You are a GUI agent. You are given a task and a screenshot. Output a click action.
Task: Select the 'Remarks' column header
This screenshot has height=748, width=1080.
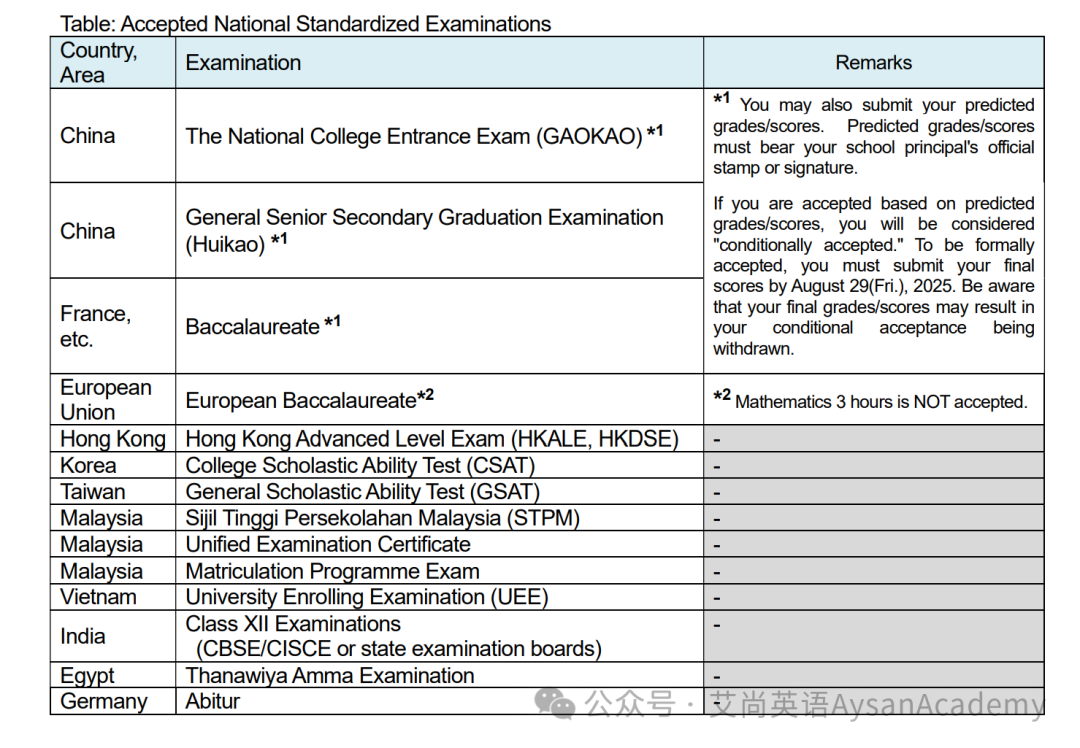[873, 63]
